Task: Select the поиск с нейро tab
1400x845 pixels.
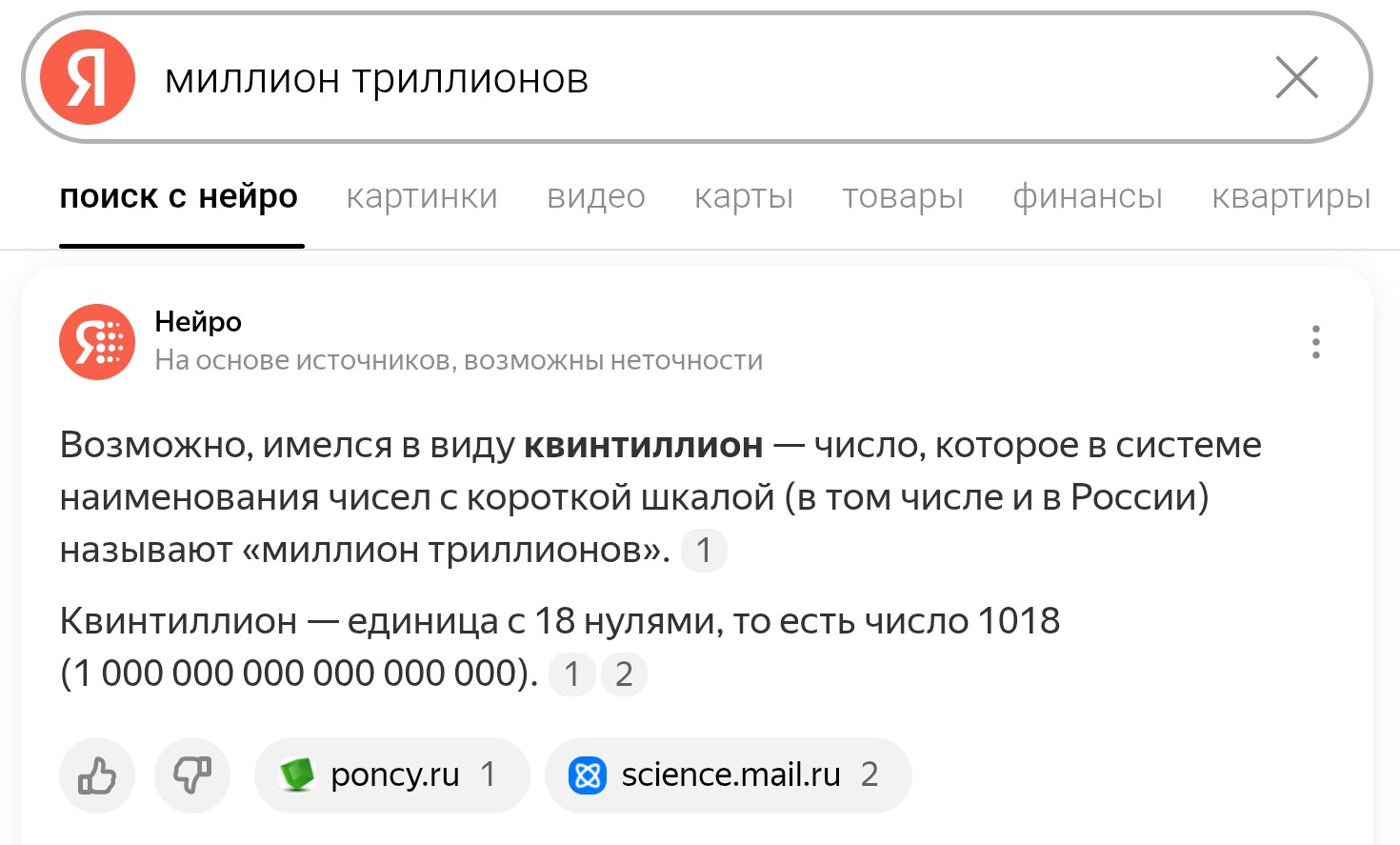Action: click(179, 196)
